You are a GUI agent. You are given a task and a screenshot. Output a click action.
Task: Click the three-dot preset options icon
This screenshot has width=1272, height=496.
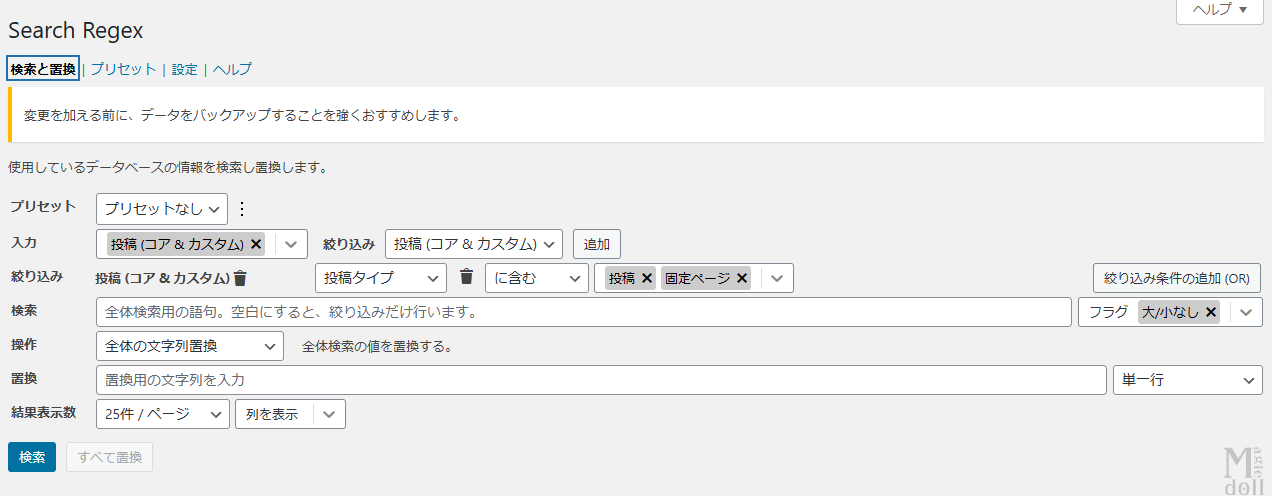[x=241, y=209]
